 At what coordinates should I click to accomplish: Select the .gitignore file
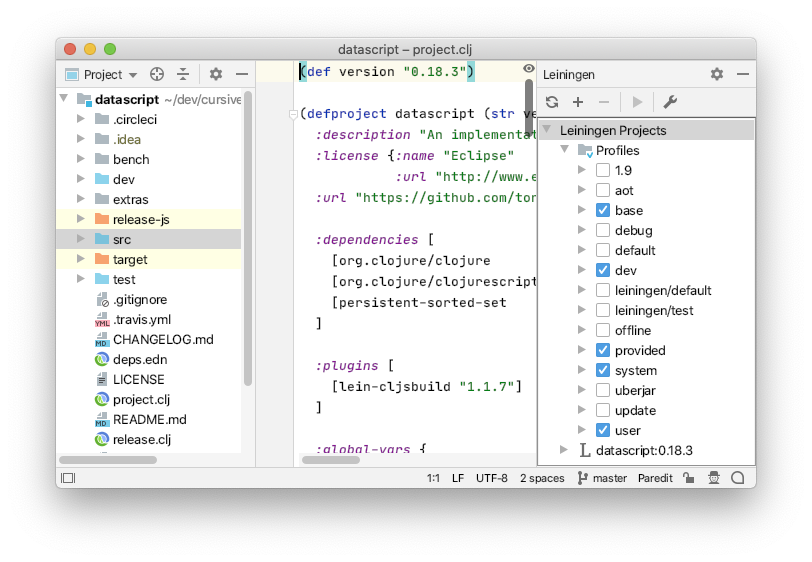tap(140, 299)
